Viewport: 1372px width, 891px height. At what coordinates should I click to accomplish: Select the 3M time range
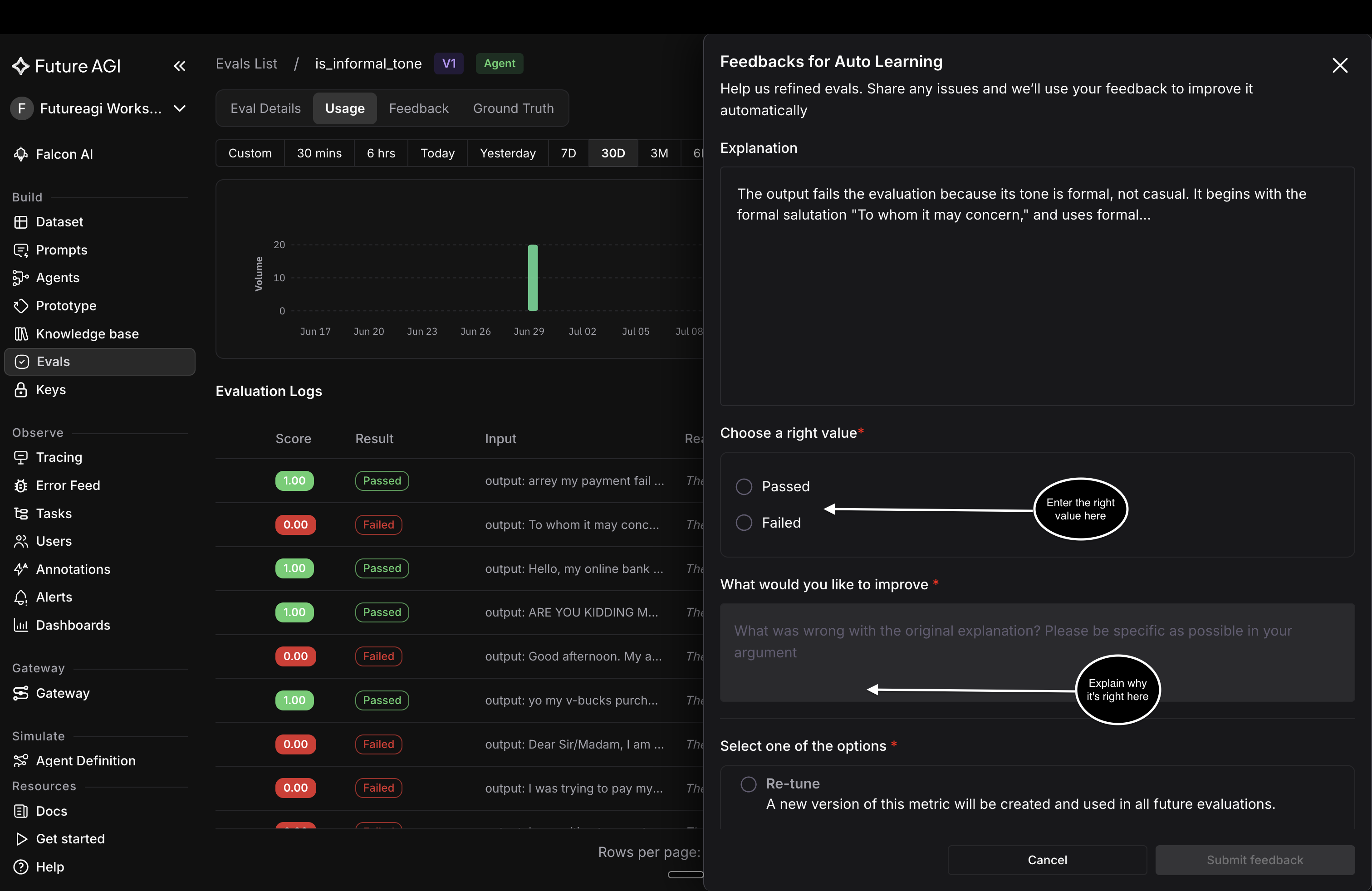pos(660,153)
